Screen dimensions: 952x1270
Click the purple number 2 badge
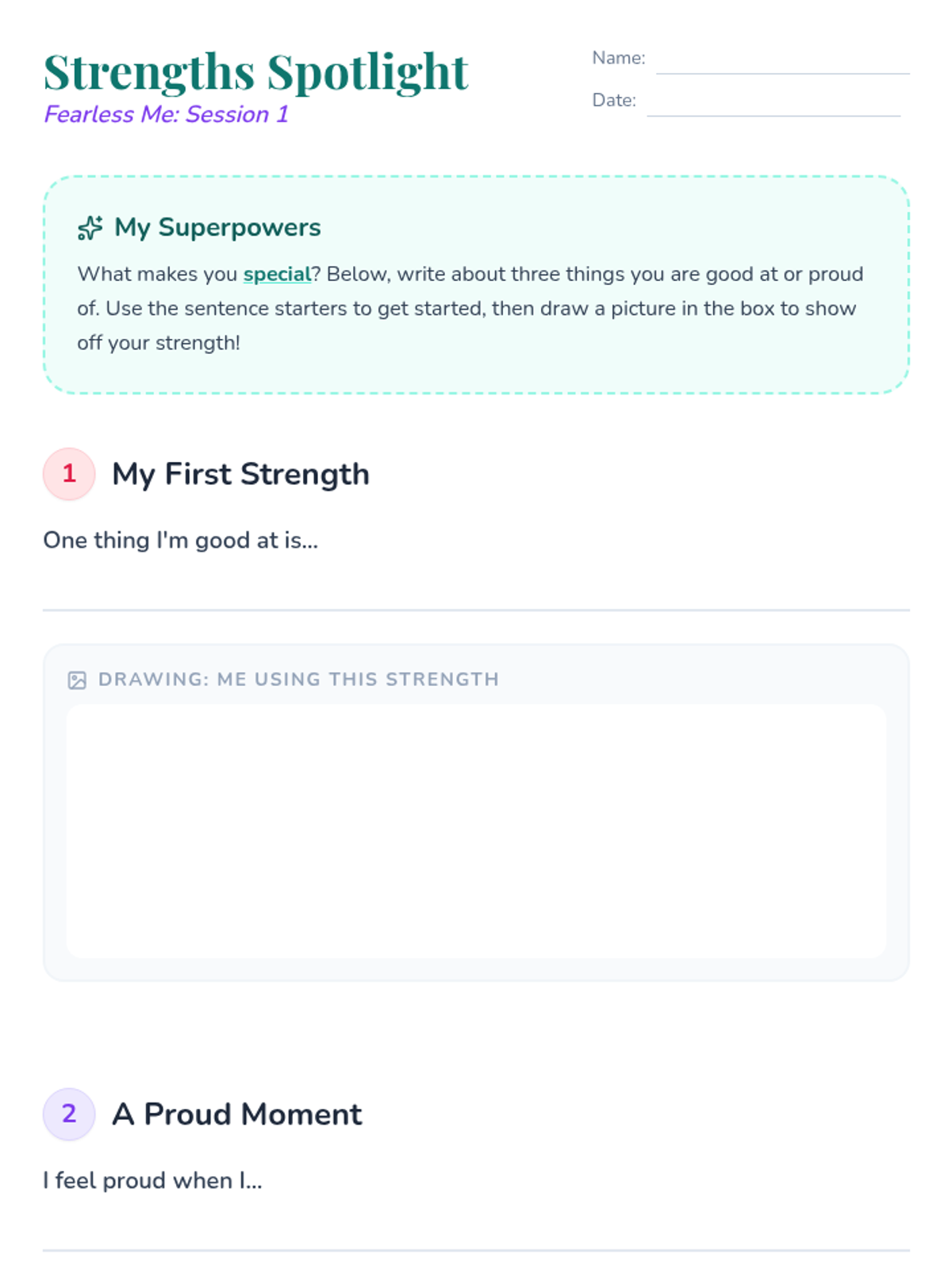(69, 1114)
